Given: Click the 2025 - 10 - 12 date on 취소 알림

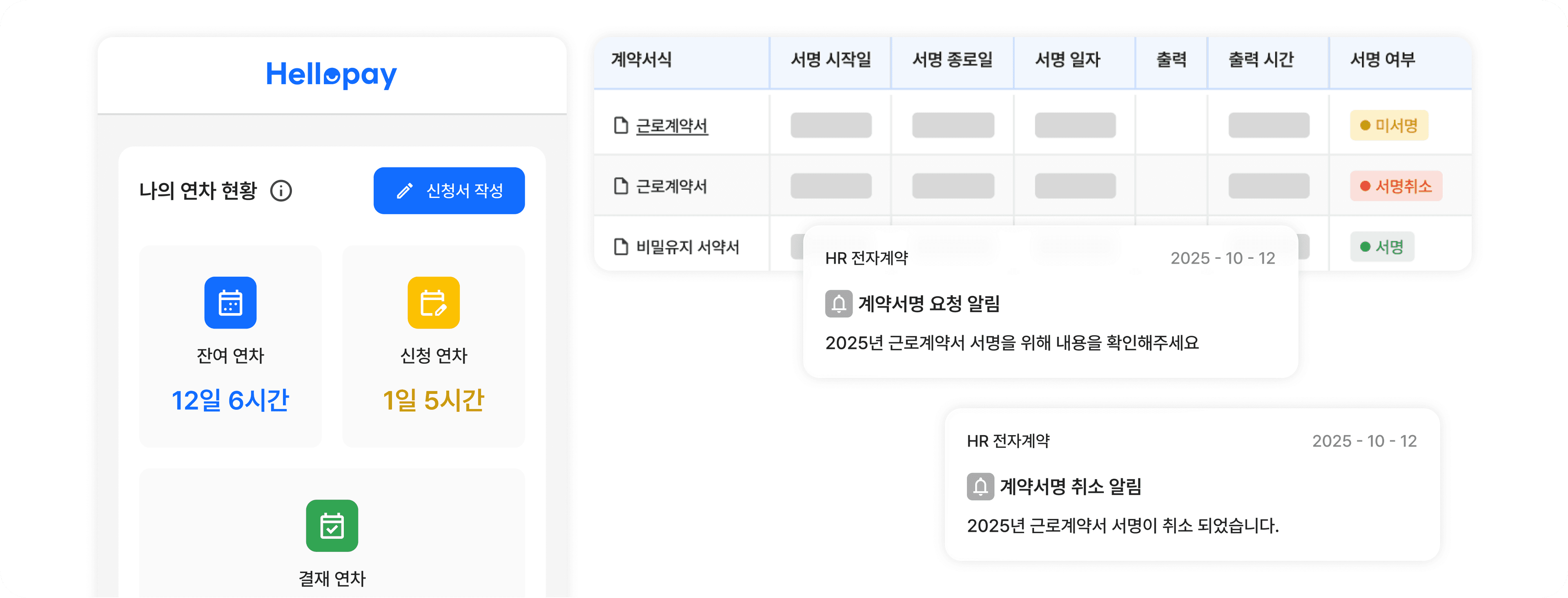Looking at the screenshot, I should 1364,441.
